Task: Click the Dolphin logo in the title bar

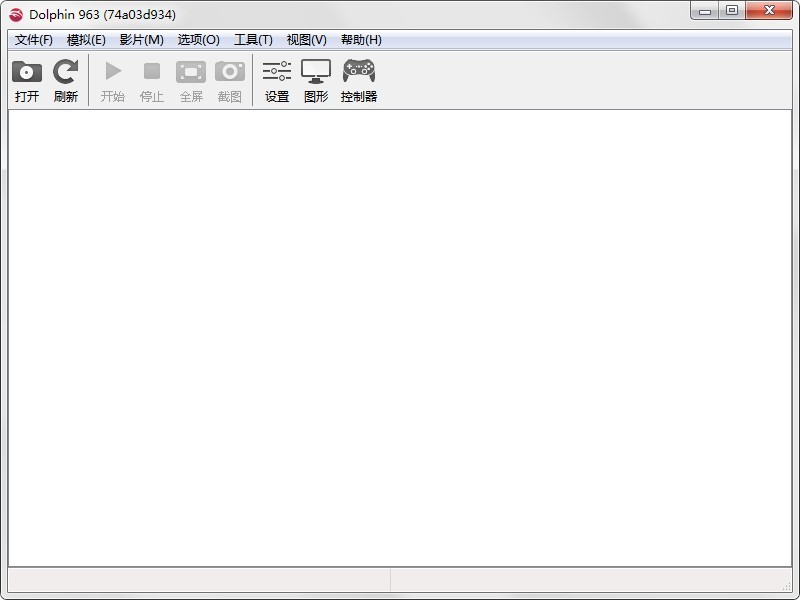Action: point(16,15)
